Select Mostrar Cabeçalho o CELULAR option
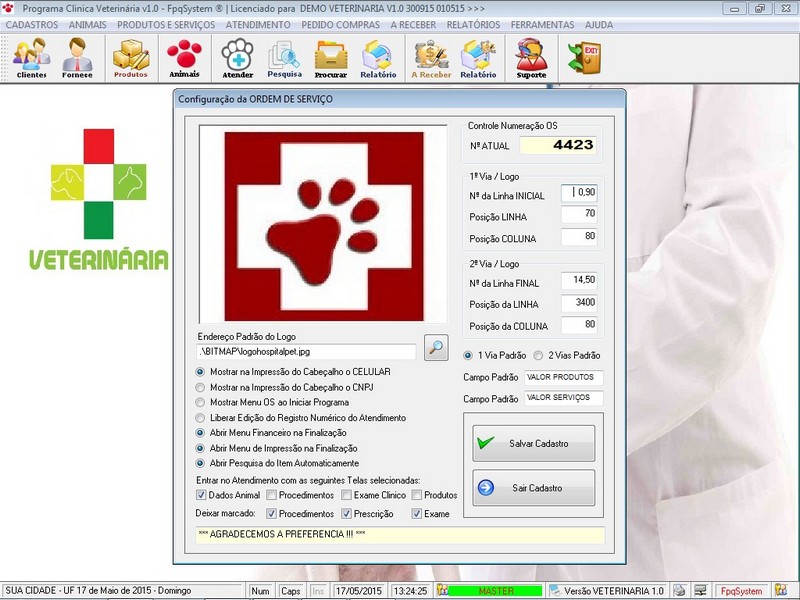Viewport: 800px width, 600px height. pos(200,372)
